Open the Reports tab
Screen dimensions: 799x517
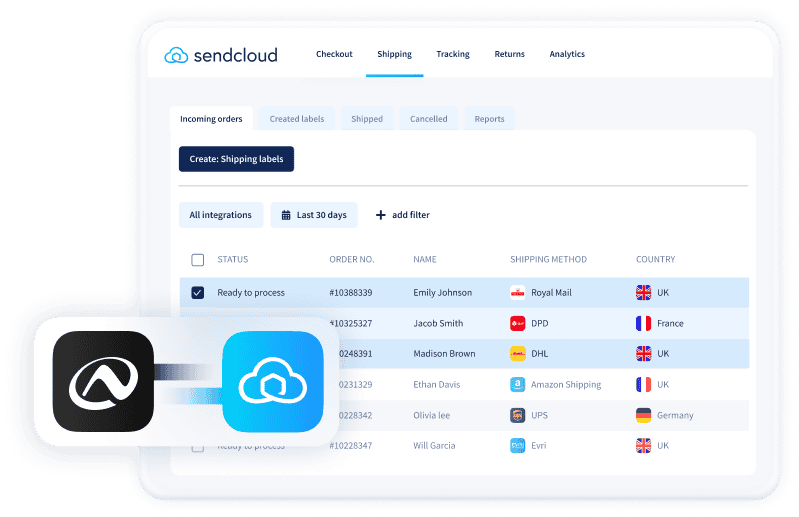coord(489,119)
